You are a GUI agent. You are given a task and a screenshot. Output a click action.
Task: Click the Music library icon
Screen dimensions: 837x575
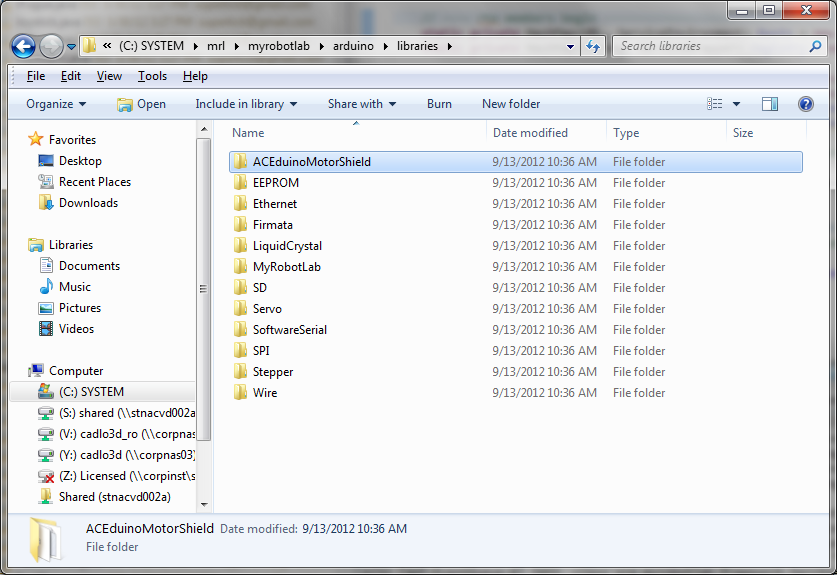[46, 287]
